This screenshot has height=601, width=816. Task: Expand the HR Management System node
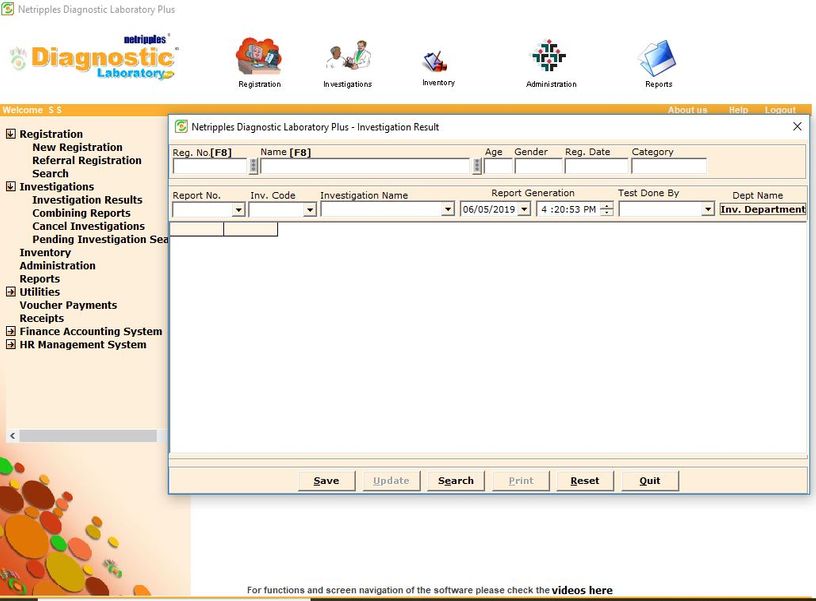(x=11, y=344)
